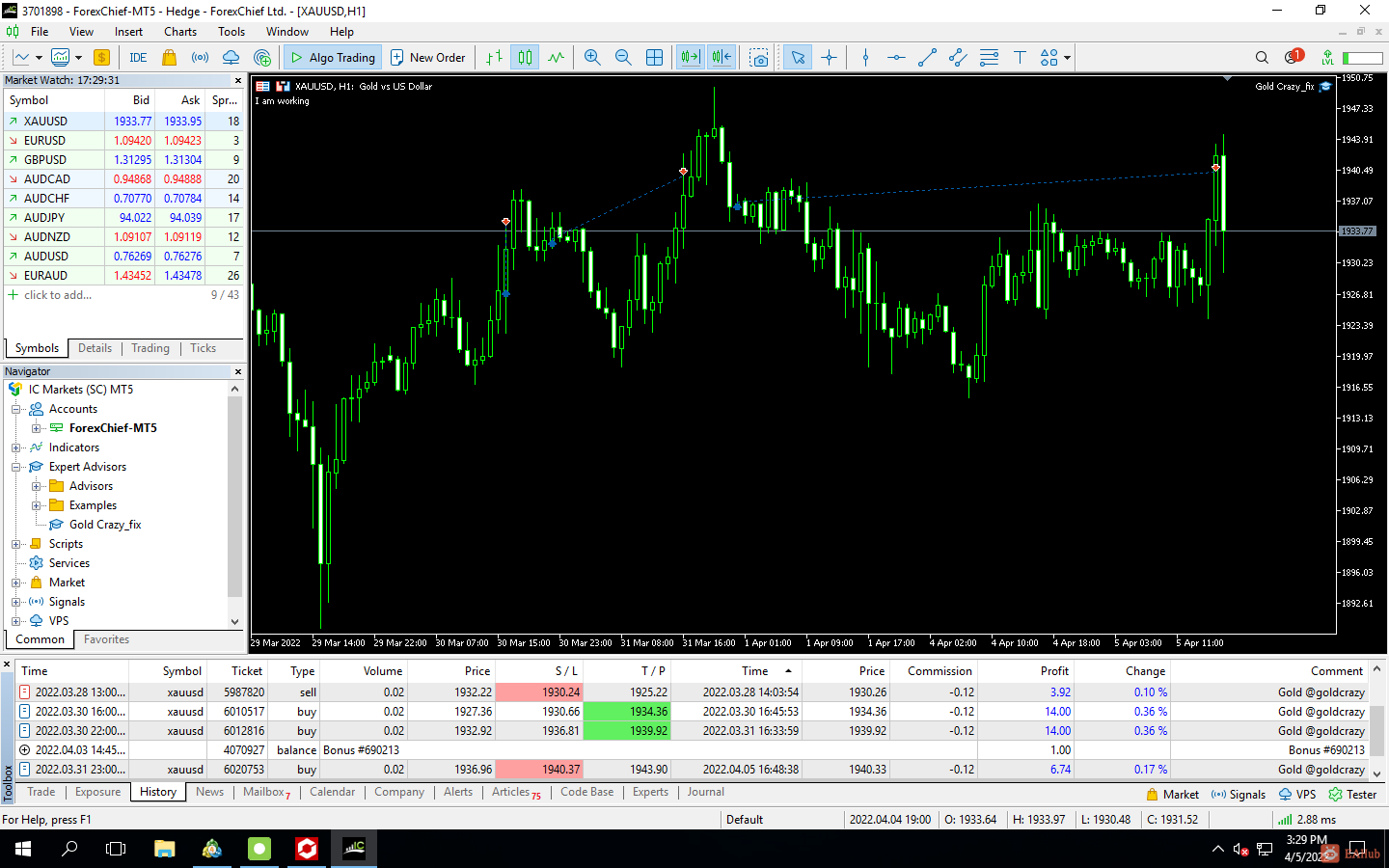Open Windows Start menu
Screen dimensions: 1389x868
(x=23, y=849)
